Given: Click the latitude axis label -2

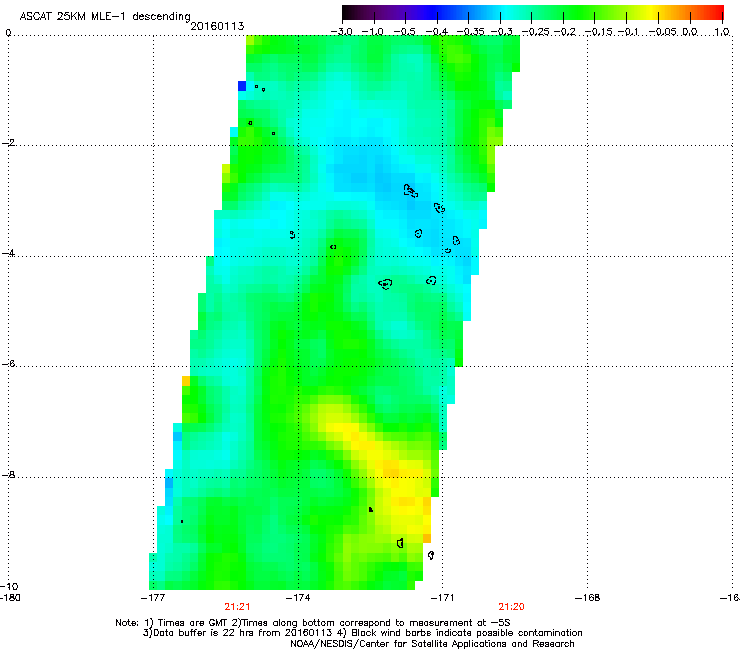Looking at the screenshot, I should point(8,143).
